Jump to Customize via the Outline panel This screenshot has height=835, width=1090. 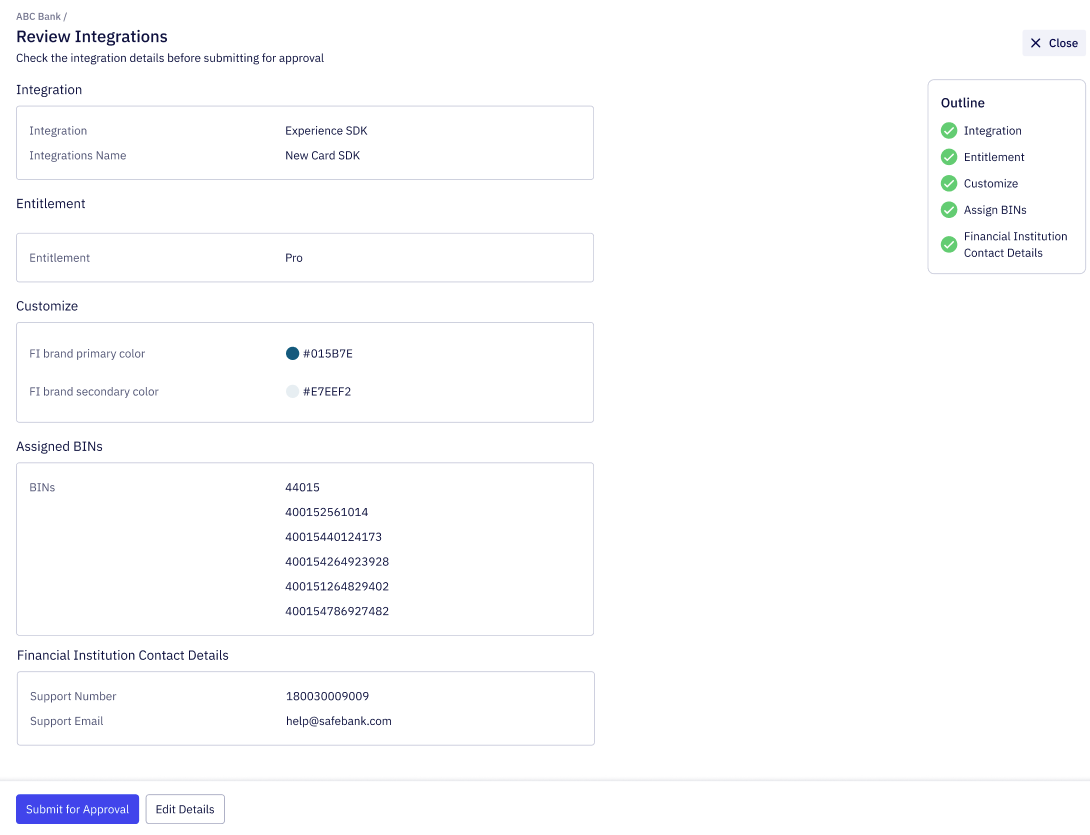click(990, 183)
